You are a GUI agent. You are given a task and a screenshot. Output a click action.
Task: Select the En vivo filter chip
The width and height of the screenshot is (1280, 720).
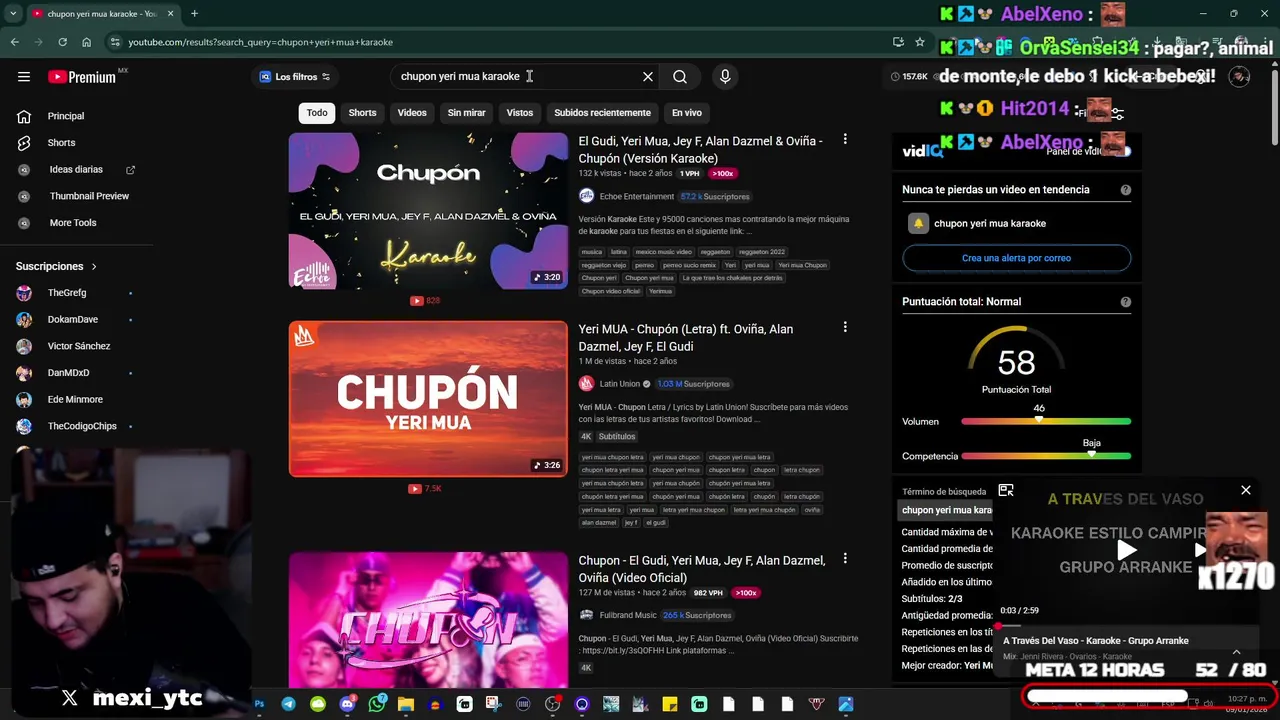(686, 113)
